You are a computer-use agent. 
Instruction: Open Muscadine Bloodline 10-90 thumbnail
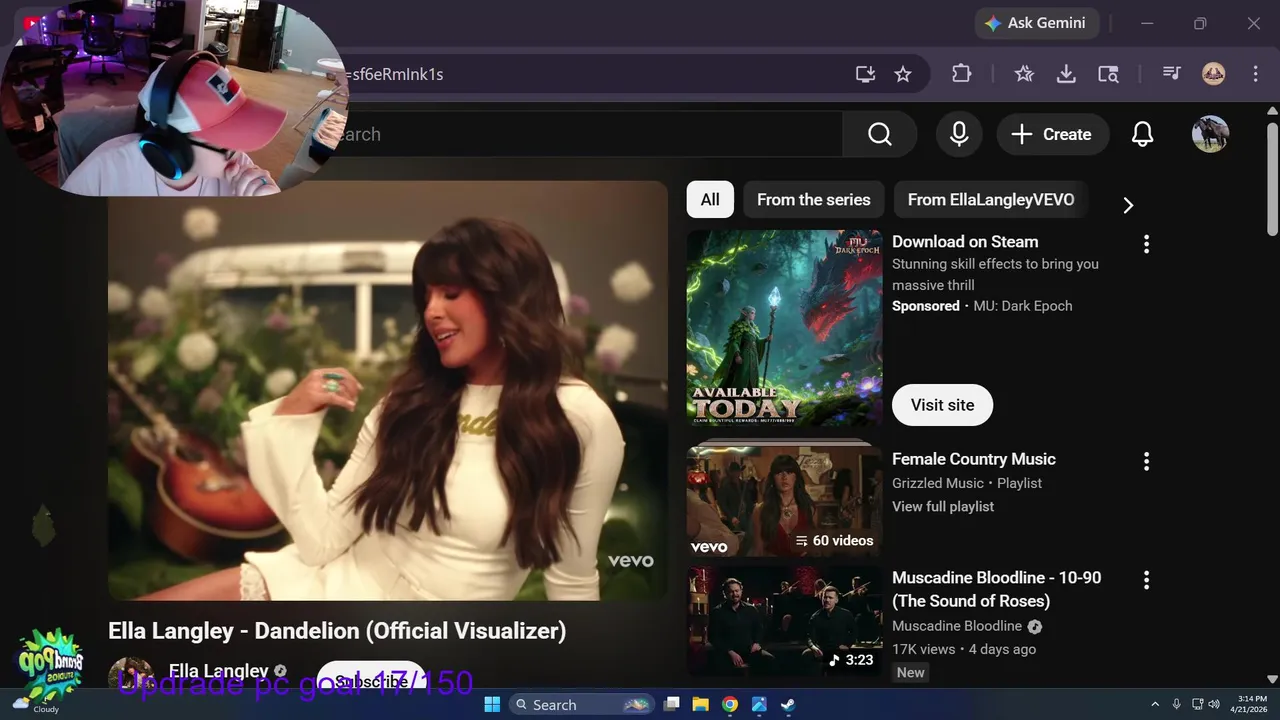pyautogui.click(x=784, y=622)
